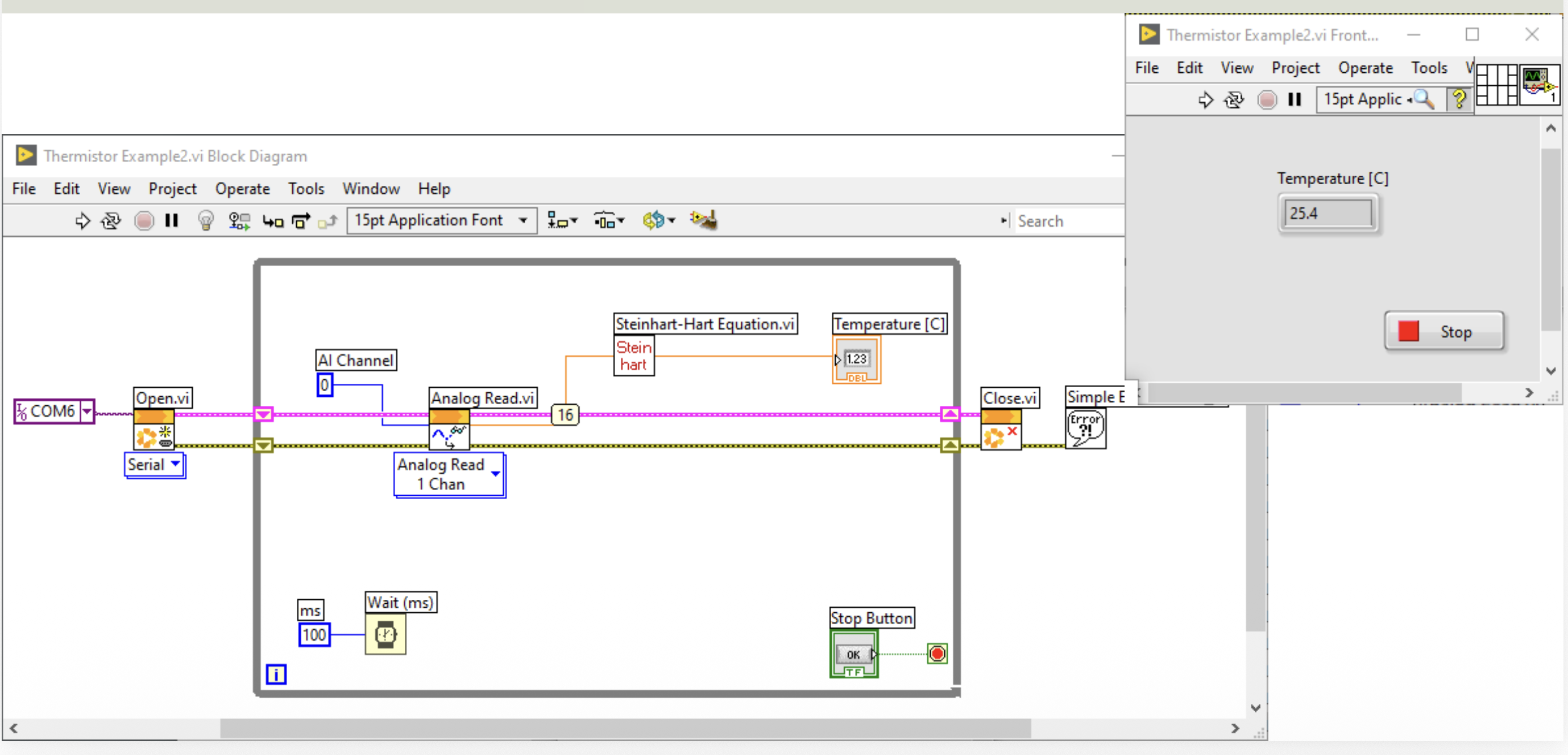Open Distribute Objects dropdown
This screenshot has width=1568, height=755.
[x=609, y=221]
